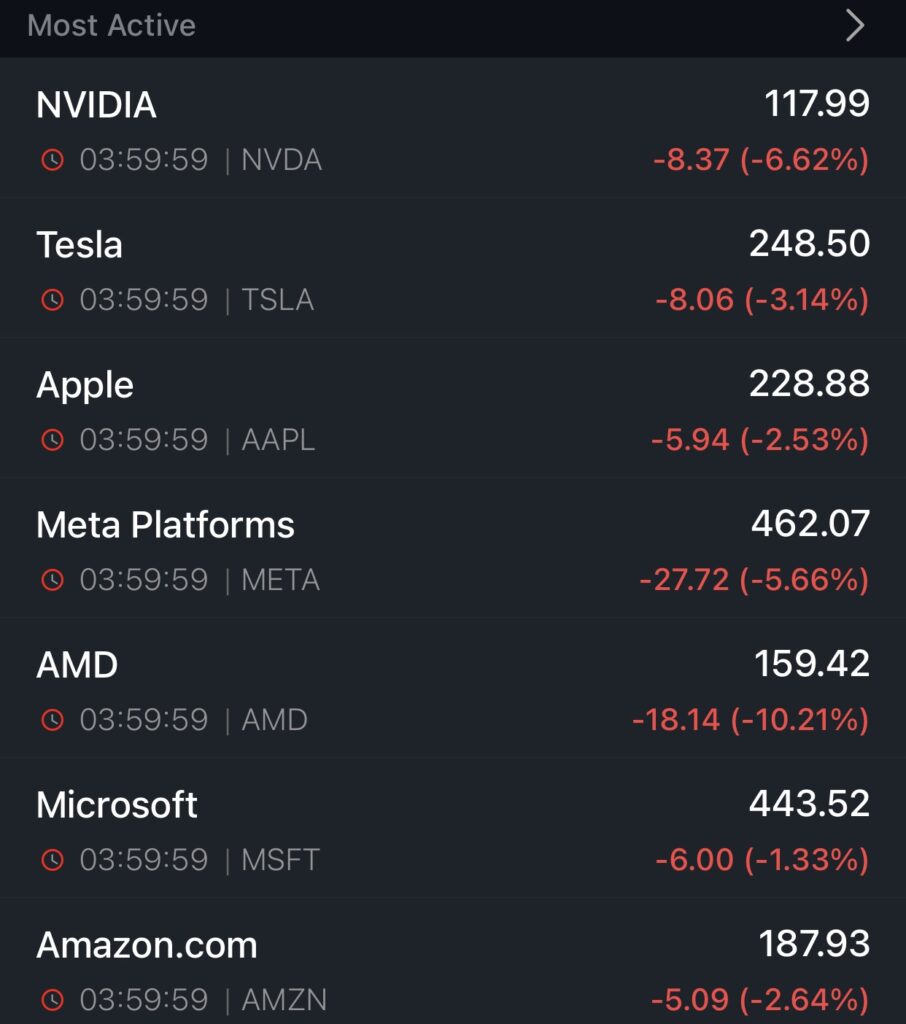Open the Apple stock name
Viewport: 906px width, 1024px height.
coord(85,385)
